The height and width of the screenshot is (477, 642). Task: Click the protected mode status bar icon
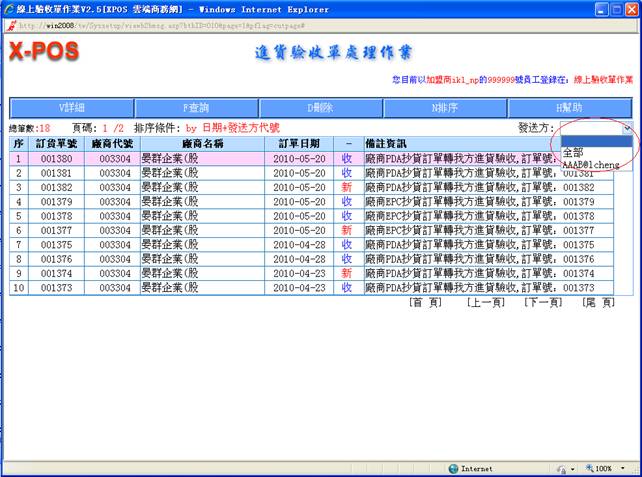click(x=561, y=468)
